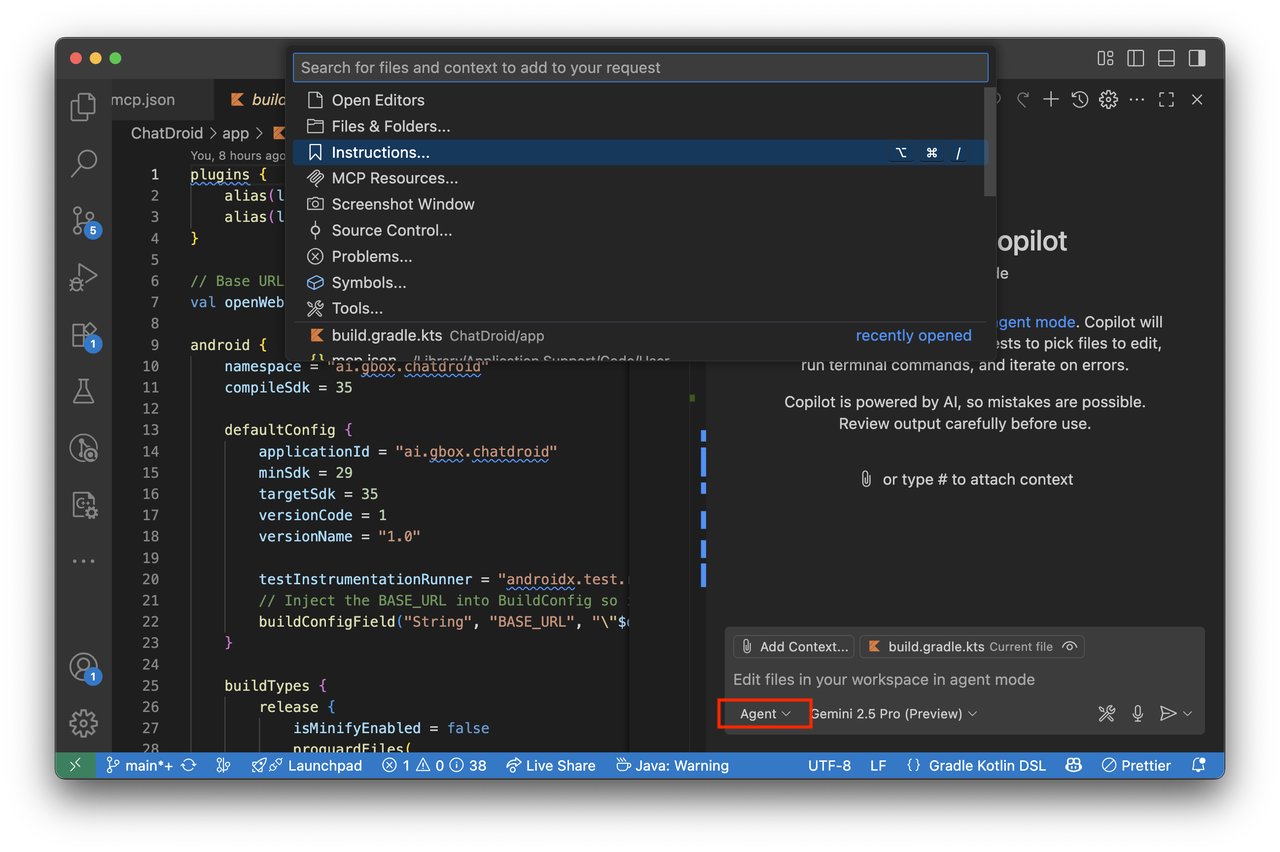Screen dimensions: 1280x852
Task: Toggle current file context eye icon
Action: coord(1069,646)
